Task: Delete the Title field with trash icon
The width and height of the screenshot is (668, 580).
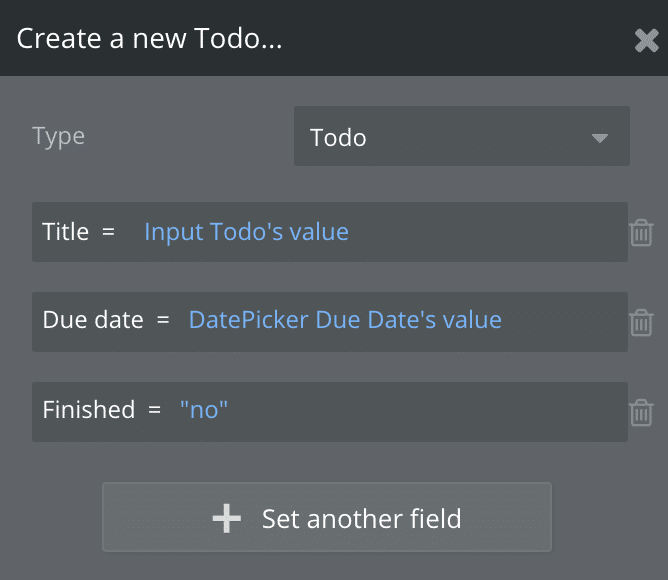Action: click(x=641, y=233)
